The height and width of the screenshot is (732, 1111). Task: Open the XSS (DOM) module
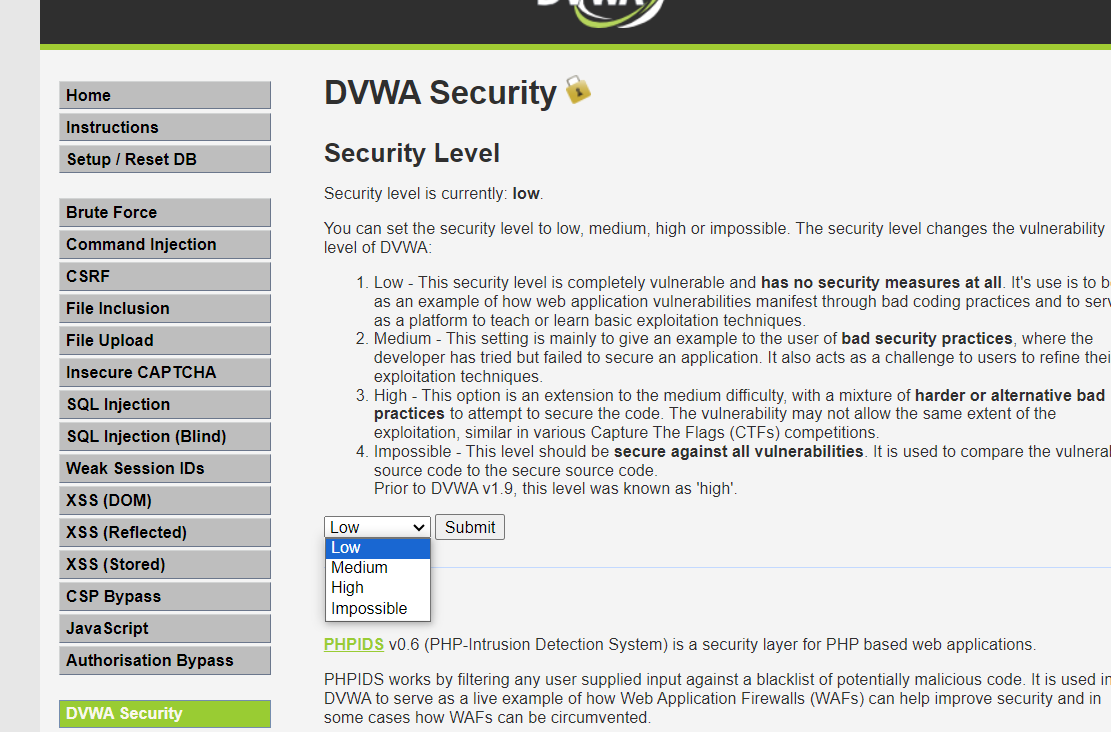[x=164, y=500]
